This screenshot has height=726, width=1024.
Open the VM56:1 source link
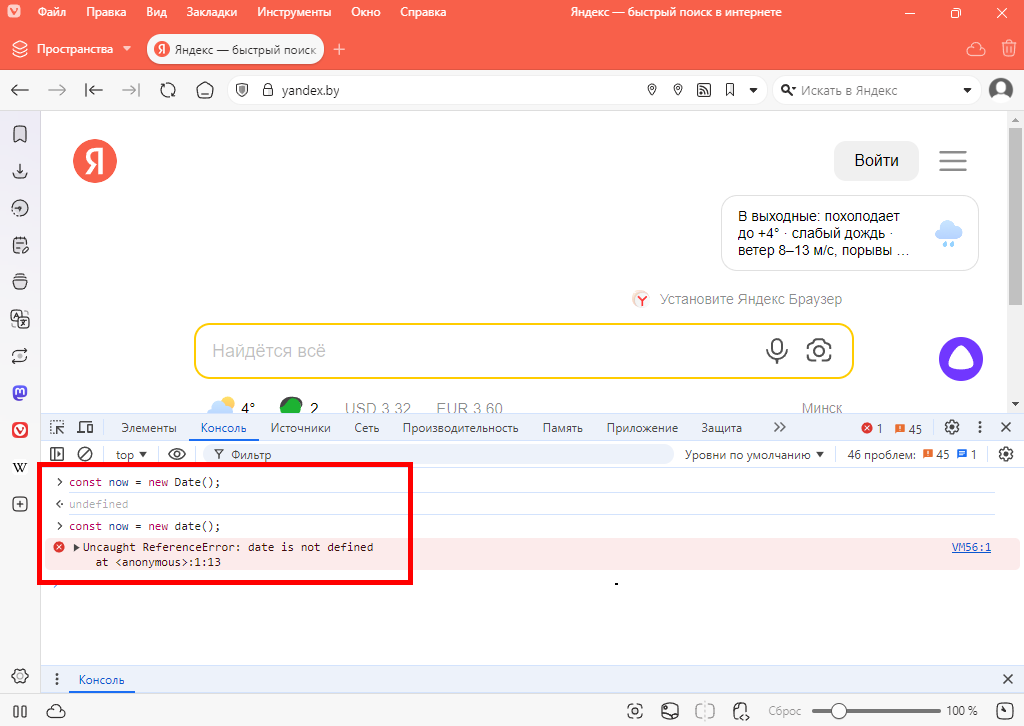971,548
